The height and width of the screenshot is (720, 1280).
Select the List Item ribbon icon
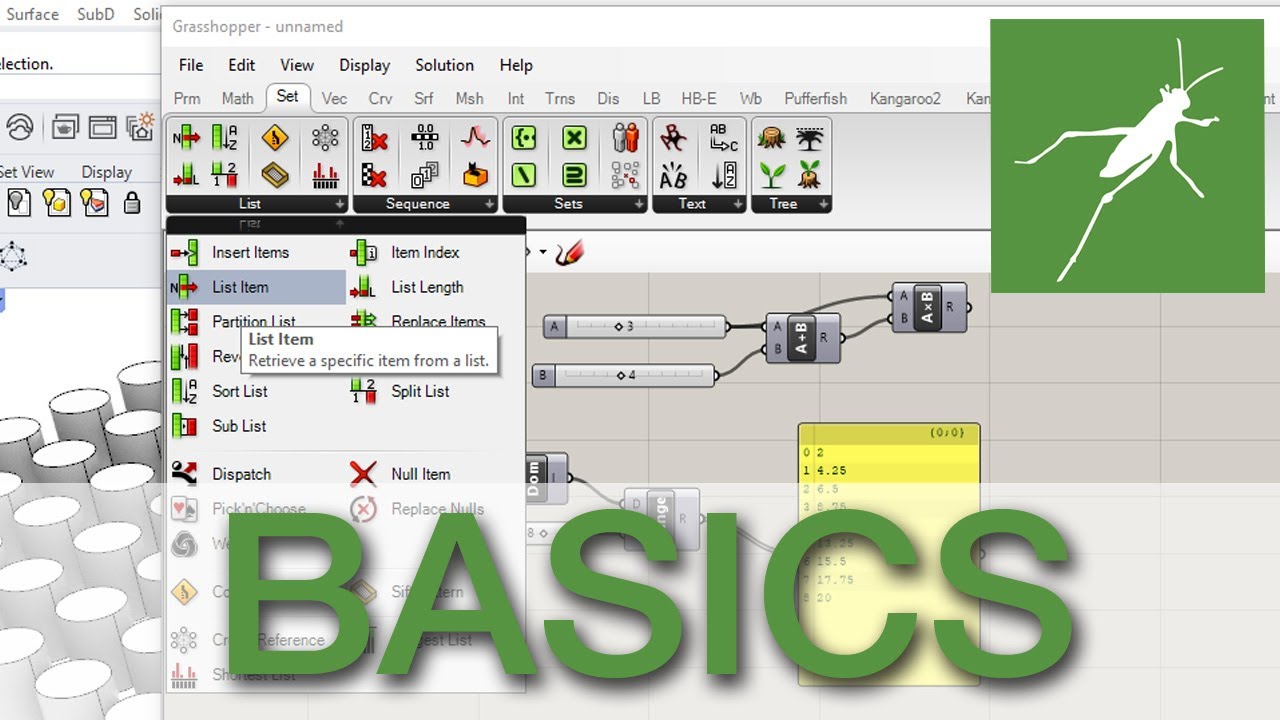pos(186,138)
